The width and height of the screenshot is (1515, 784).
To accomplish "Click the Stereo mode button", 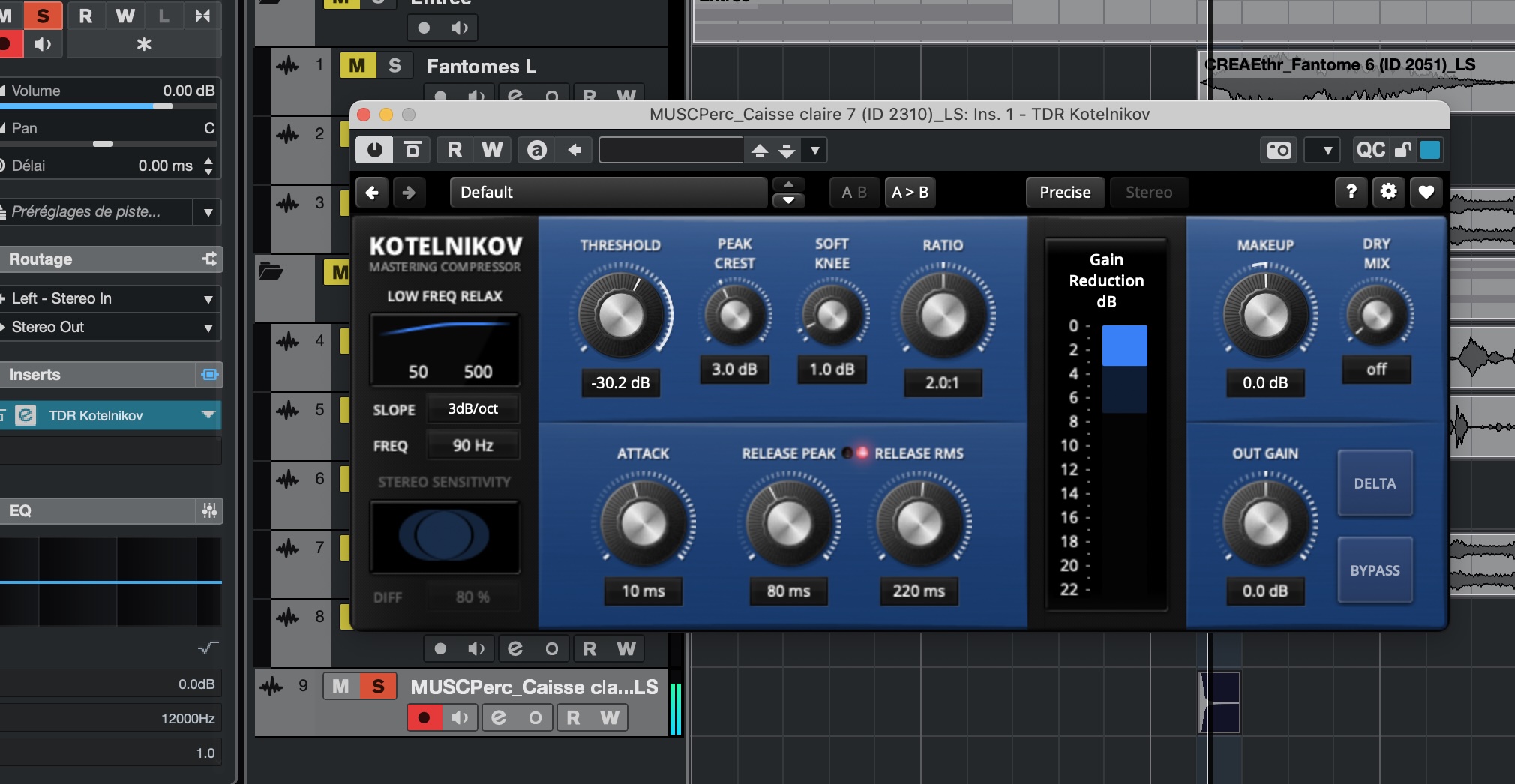I will (1148, 193).
